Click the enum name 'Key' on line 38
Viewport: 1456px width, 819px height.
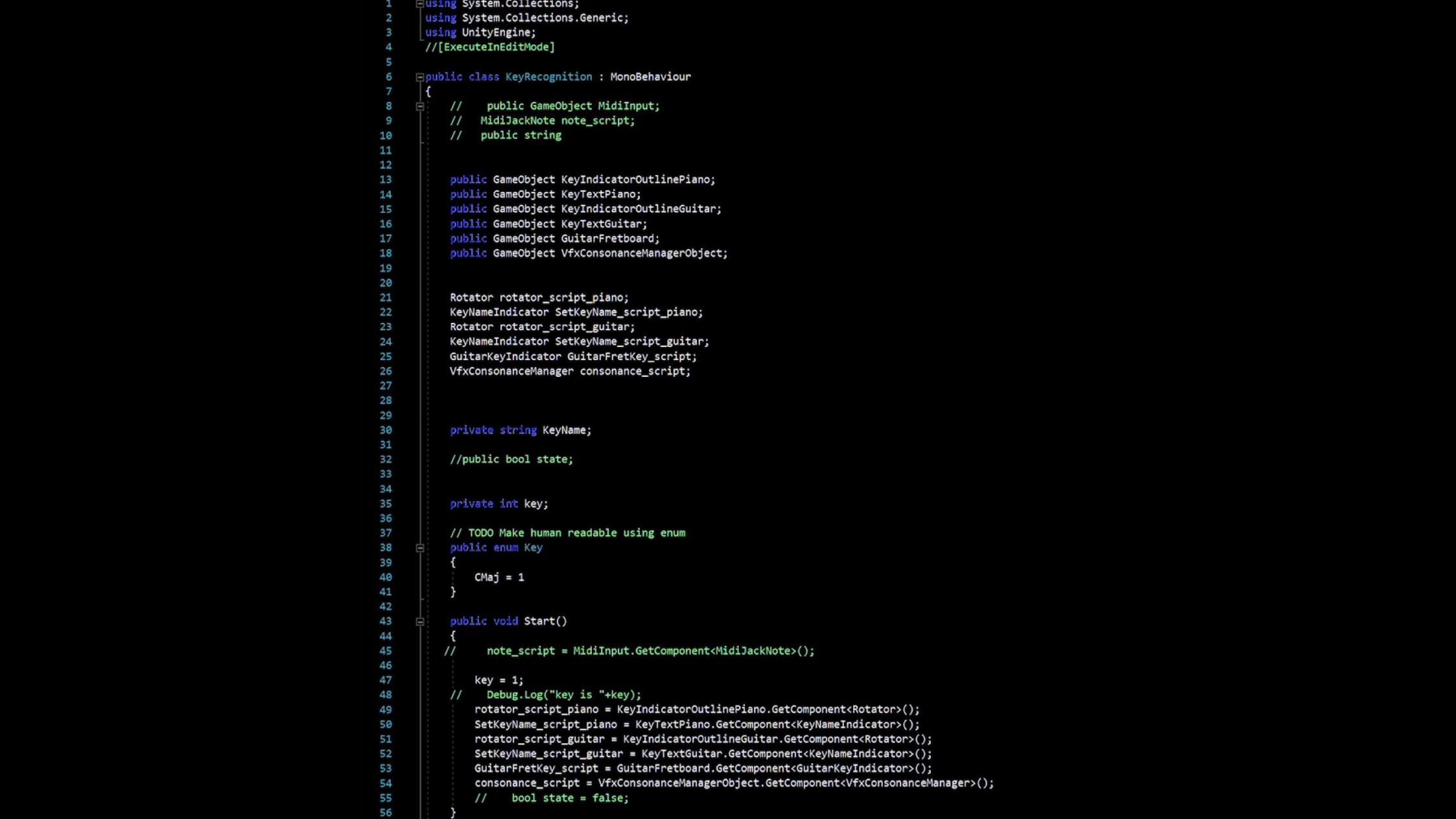tap(533, 548)
